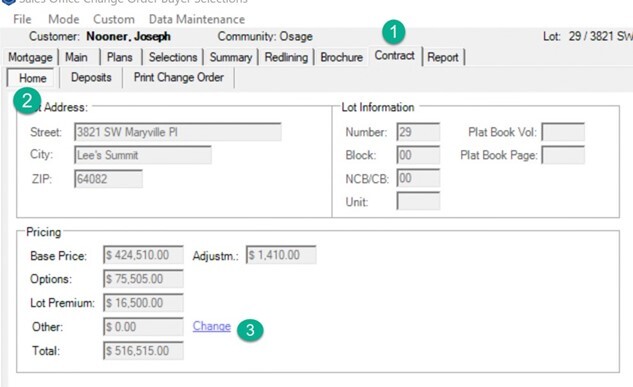Screen dimensions: 633x387
Task: Click the Plat Book Vol field
Action: pyautogui.click(x=563, y=132)
